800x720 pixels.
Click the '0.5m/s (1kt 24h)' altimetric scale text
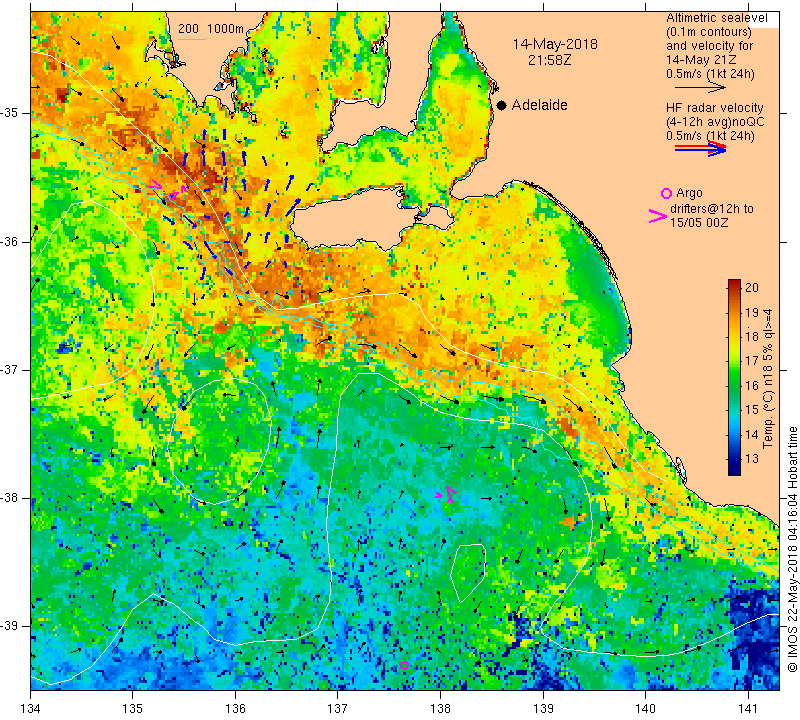(710, 74)
